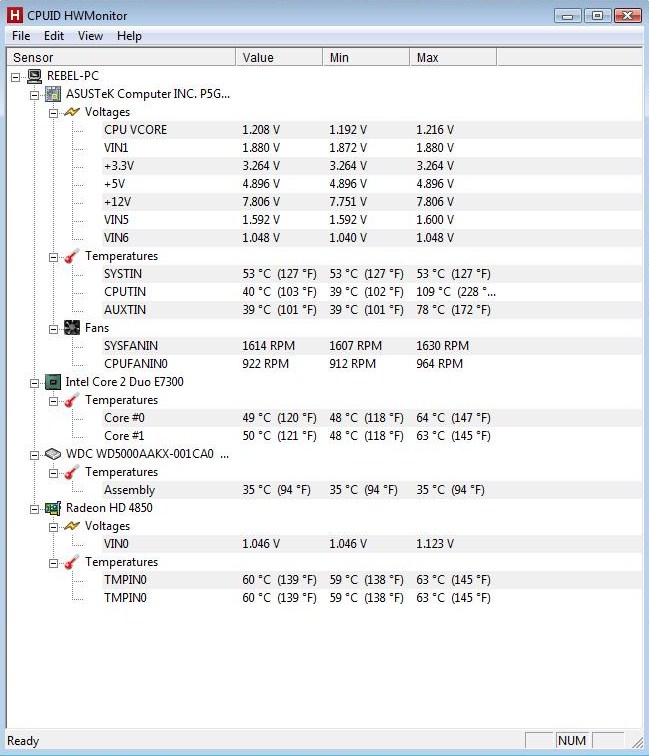Click the HWMonitor app icon in title bar
Screen dimensions: 649x756
[15, 15]
